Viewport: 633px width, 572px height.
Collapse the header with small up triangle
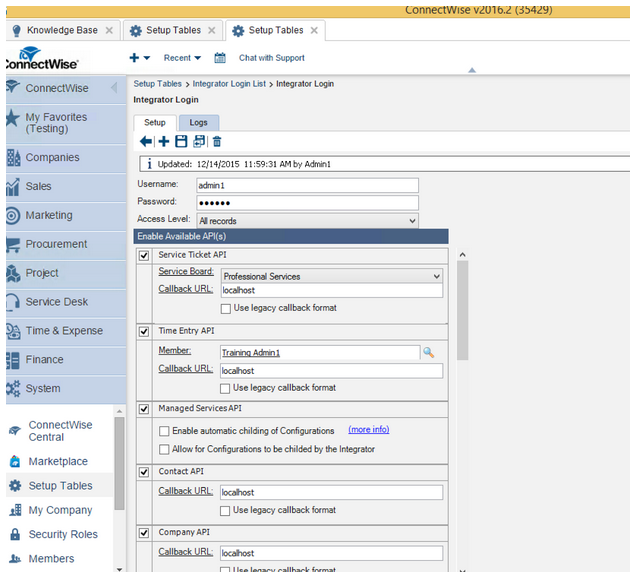pyautogui.click(x=472, y=70)
